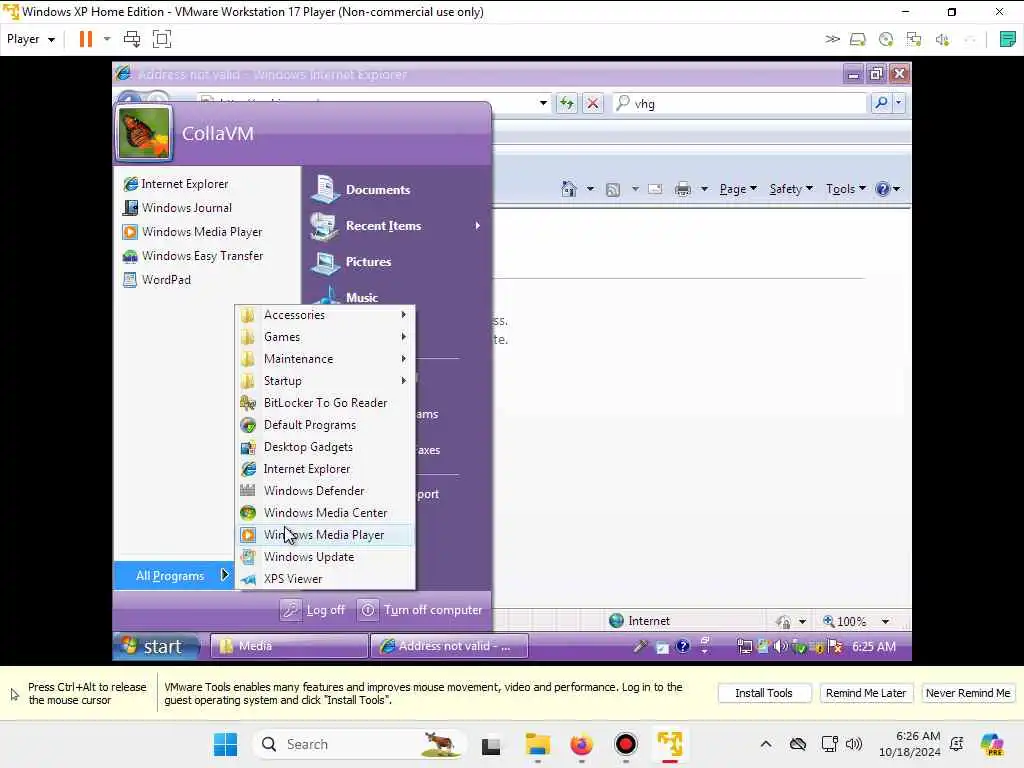Open the Page dropdown menu

coord(738,189)
